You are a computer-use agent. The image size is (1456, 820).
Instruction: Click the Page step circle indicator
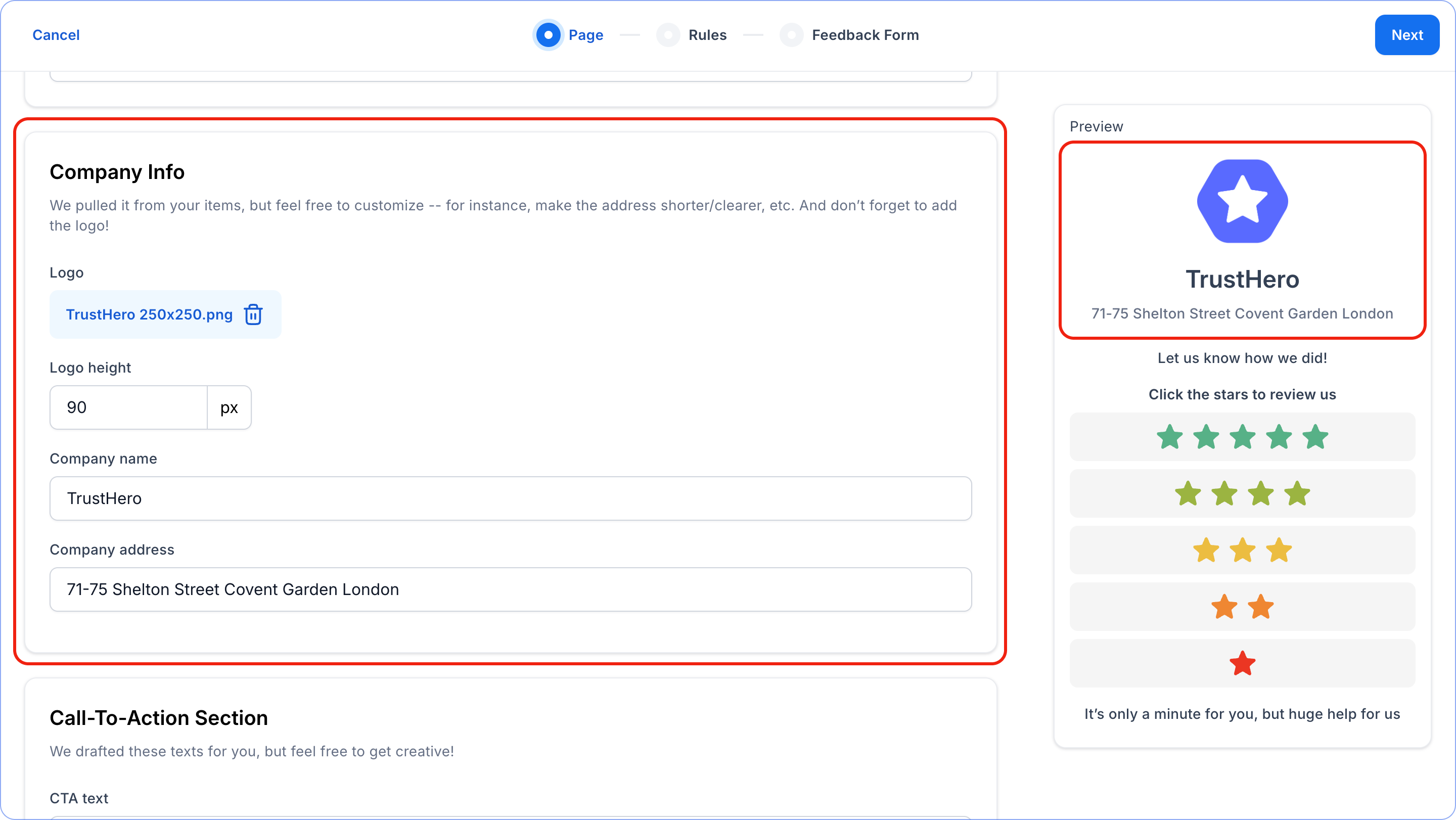548,35
